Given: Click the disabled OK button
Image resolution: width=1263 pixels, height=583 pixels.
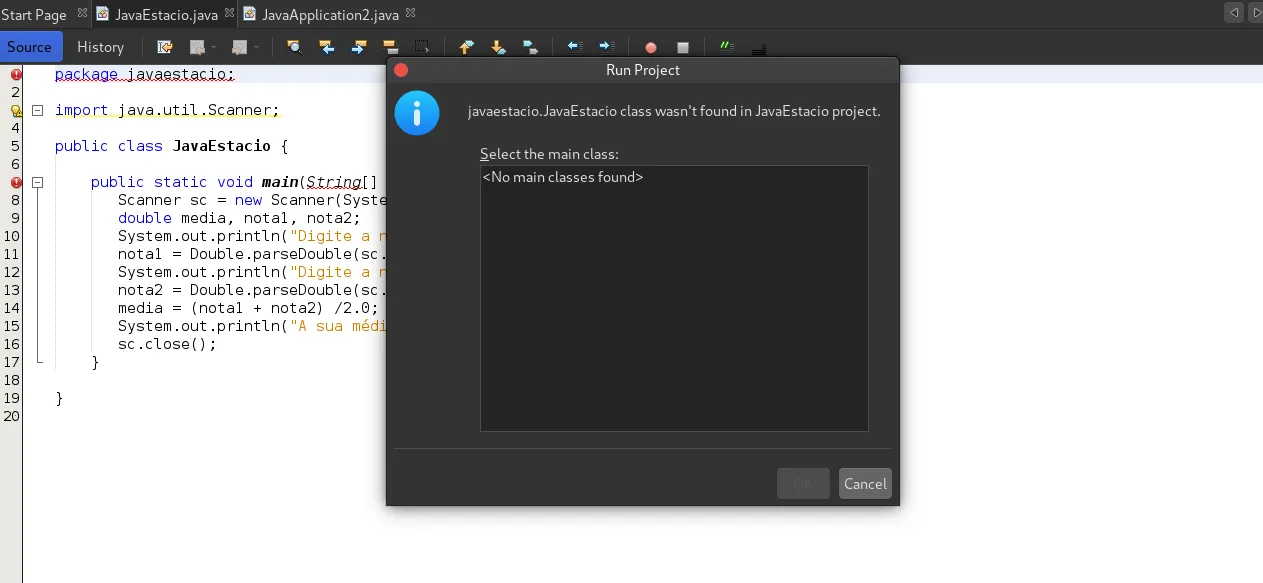Looking at the screenshot, I should click(803, 484).
